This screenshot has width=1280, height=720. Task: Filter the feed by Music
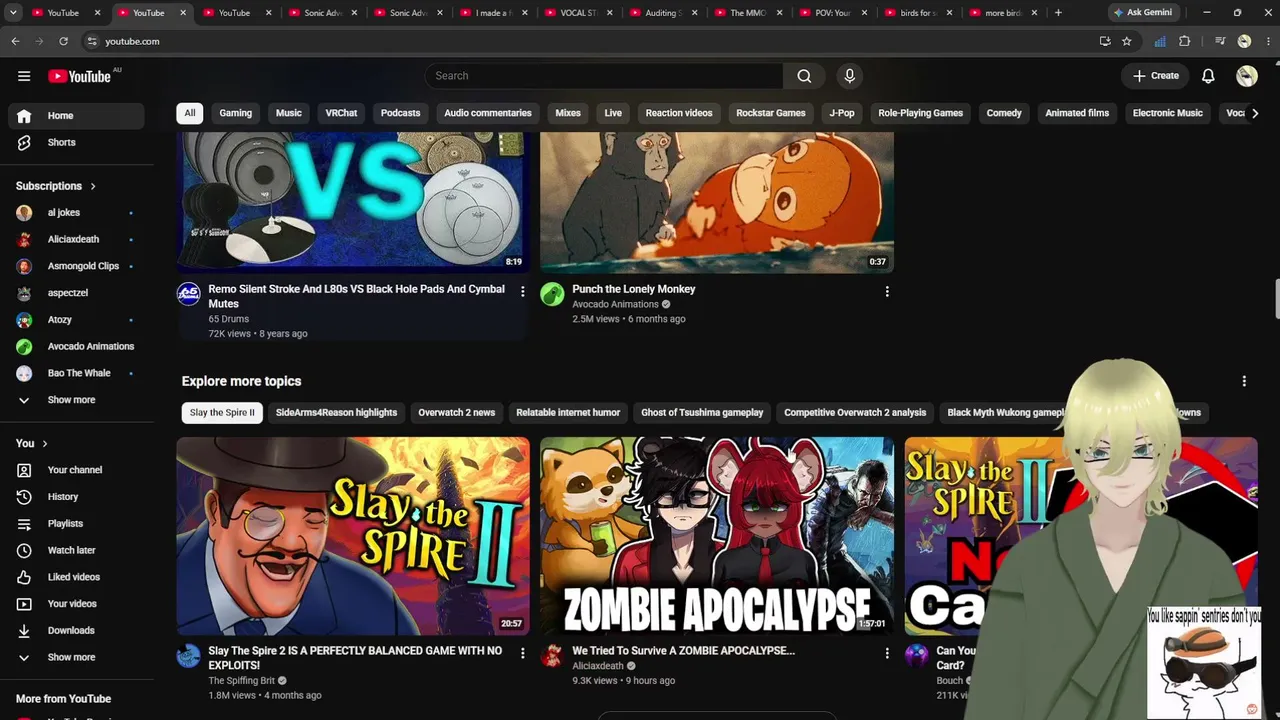(289, 113)
